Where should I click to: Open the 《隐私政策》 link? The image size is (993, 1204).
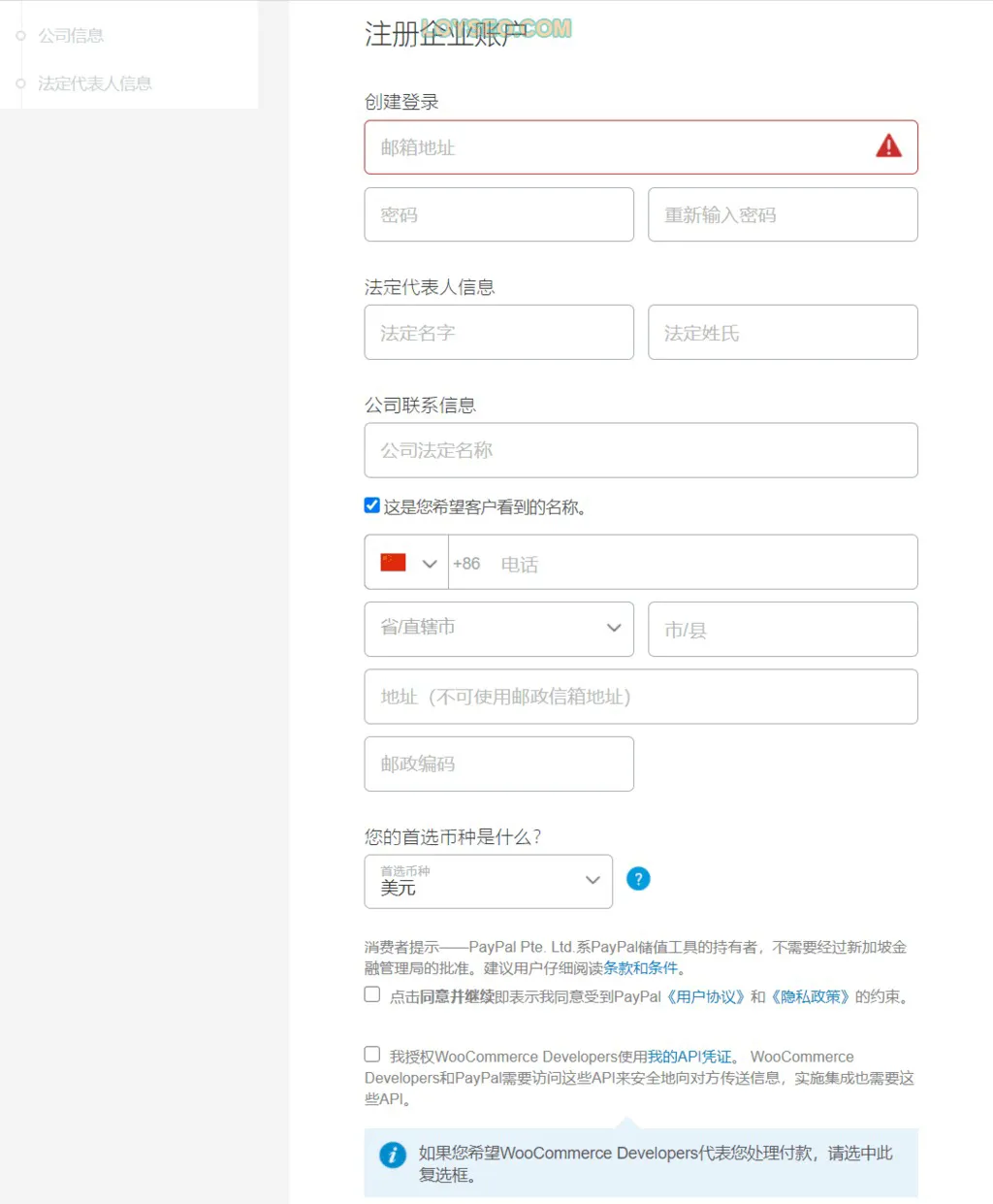[810, 996]
